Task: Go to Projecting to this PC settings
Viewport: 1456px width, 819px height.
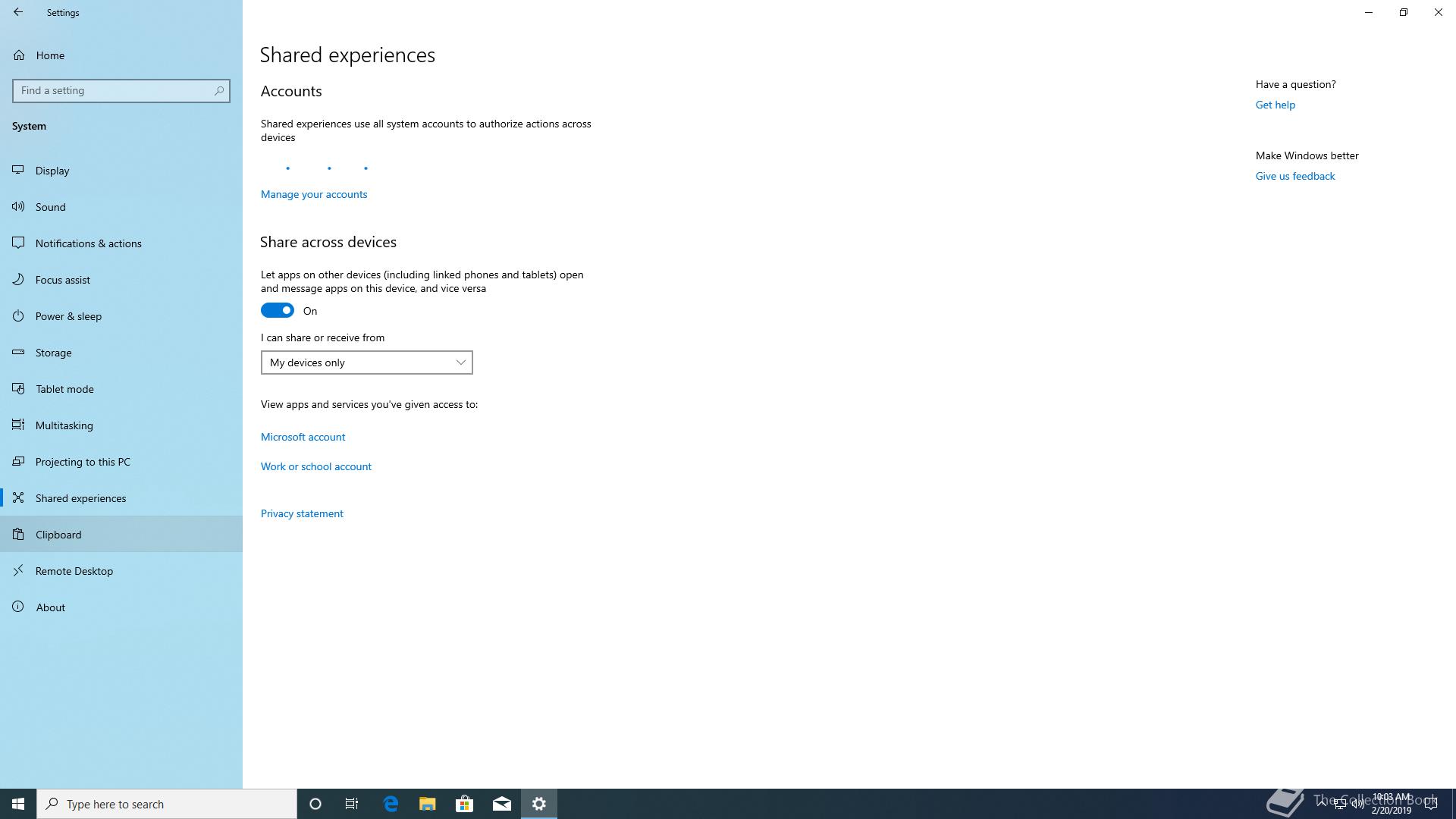Action: click(121, 462)
